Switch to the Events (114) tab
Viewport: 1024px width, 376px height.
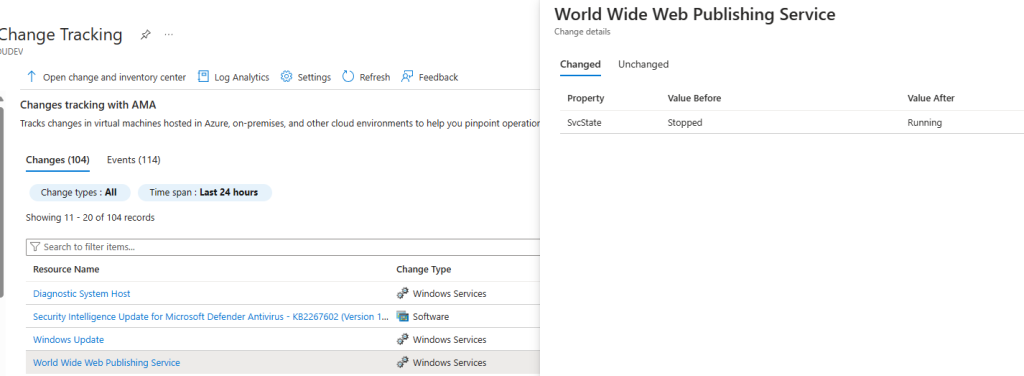(x=134, y=160)
